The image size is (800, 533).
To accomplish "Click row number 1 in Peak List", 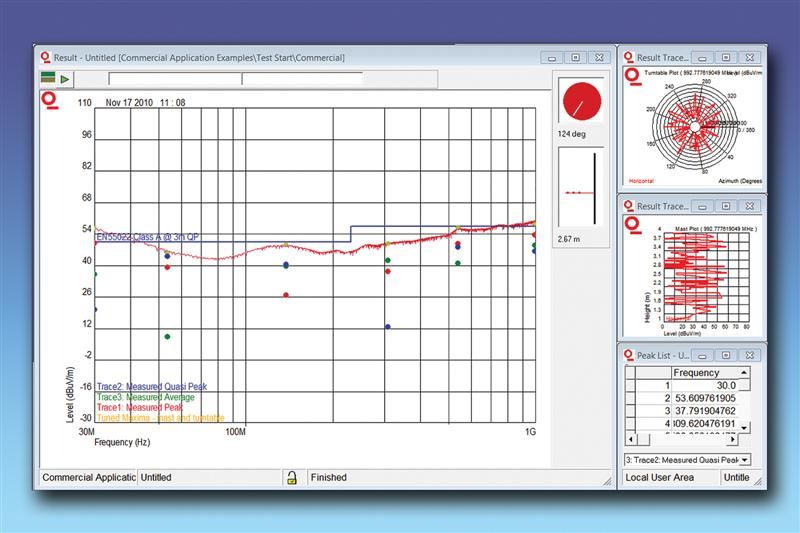I will [654, 385].
